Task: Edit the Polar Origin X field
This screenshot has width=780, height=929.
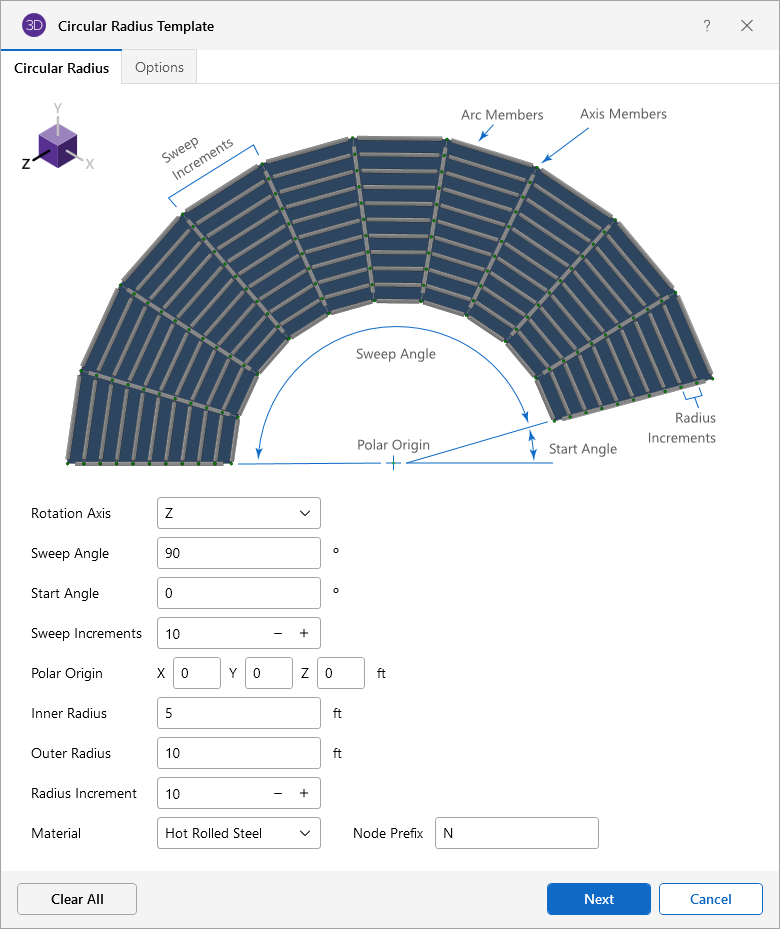Action: coord(197,673)
